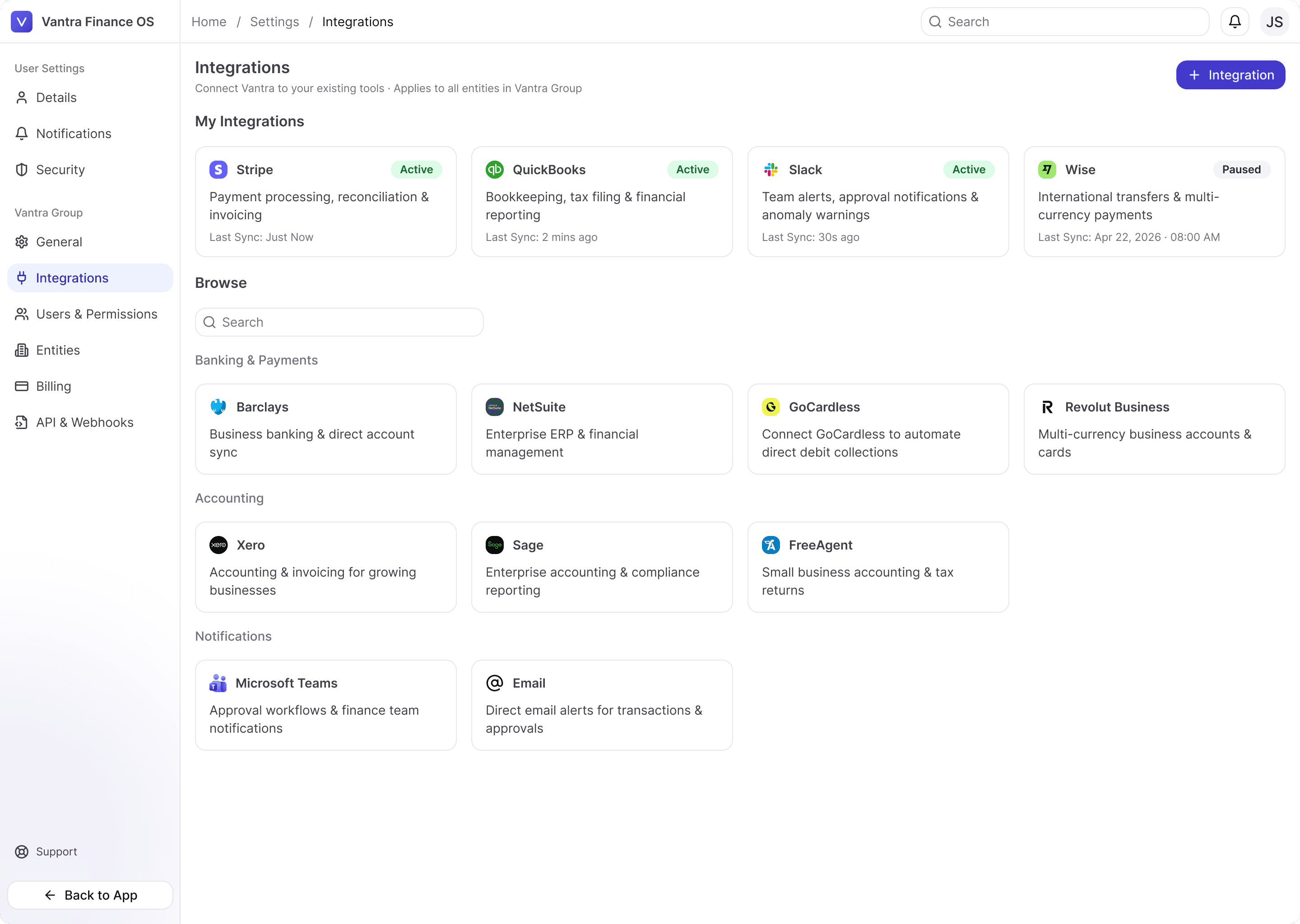Click the Vantra Finance OS logo icon
This screenshot has width=1300, height=924.
[x=22, y=22]
